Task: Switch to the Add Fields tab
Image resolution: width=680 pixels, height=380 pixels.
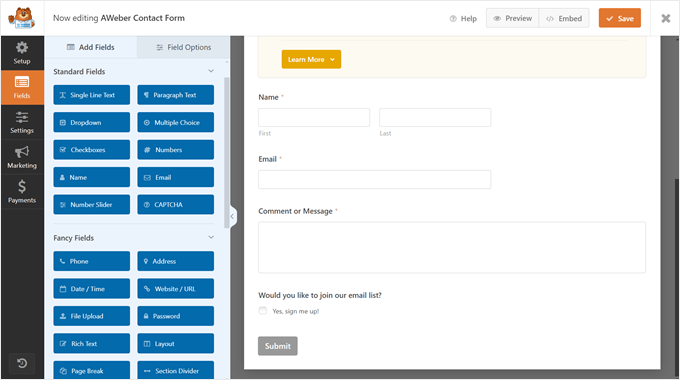Action: click(91, 47)
